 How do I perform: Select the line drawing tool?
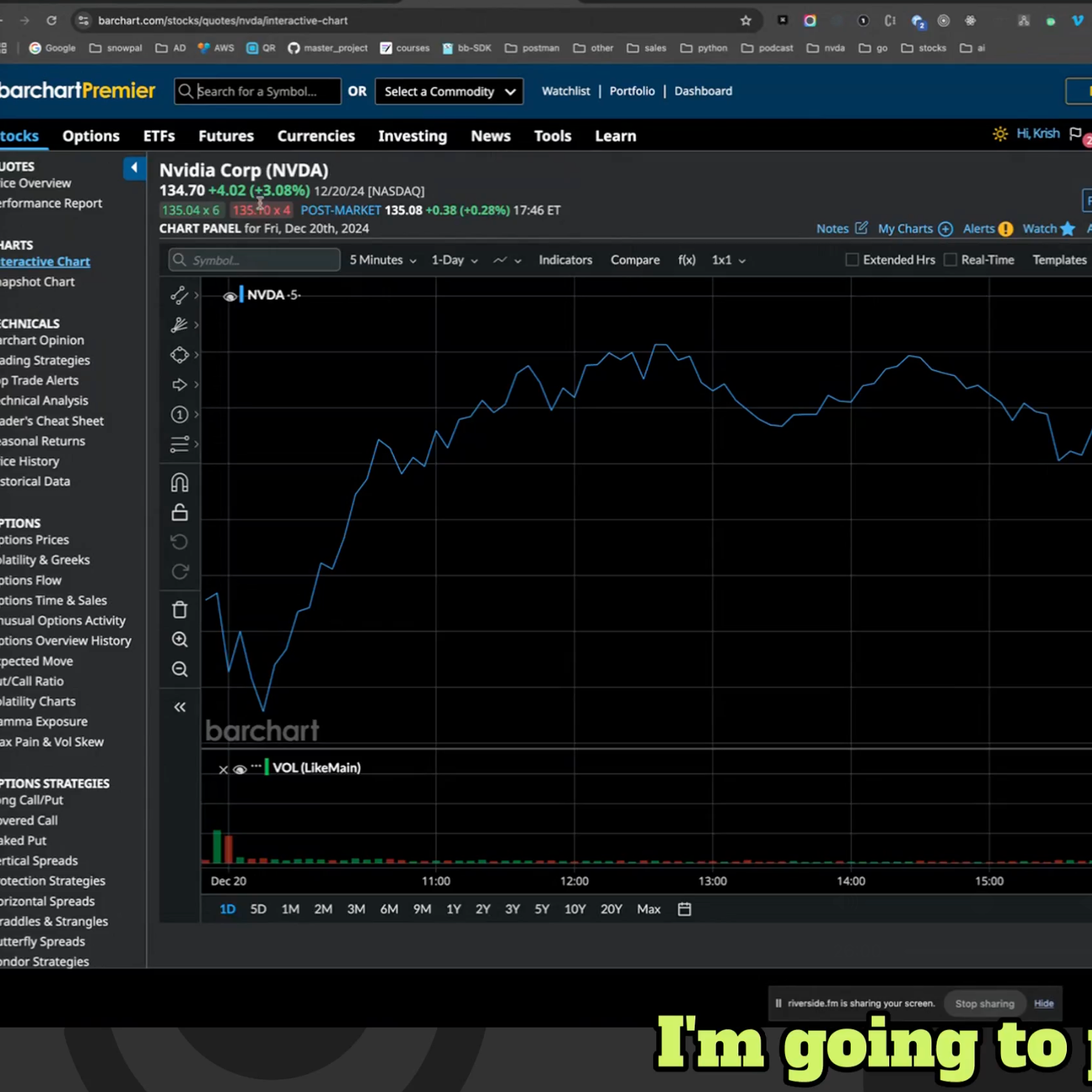(179, 295)
